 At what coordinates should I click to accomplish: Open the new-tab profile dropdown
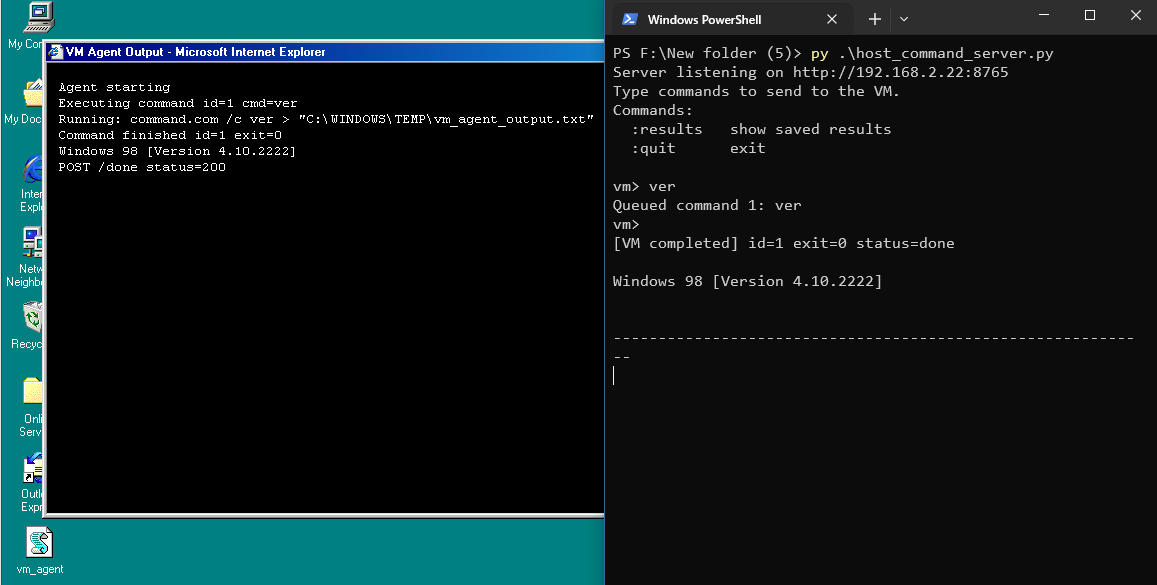pos(904,19)
